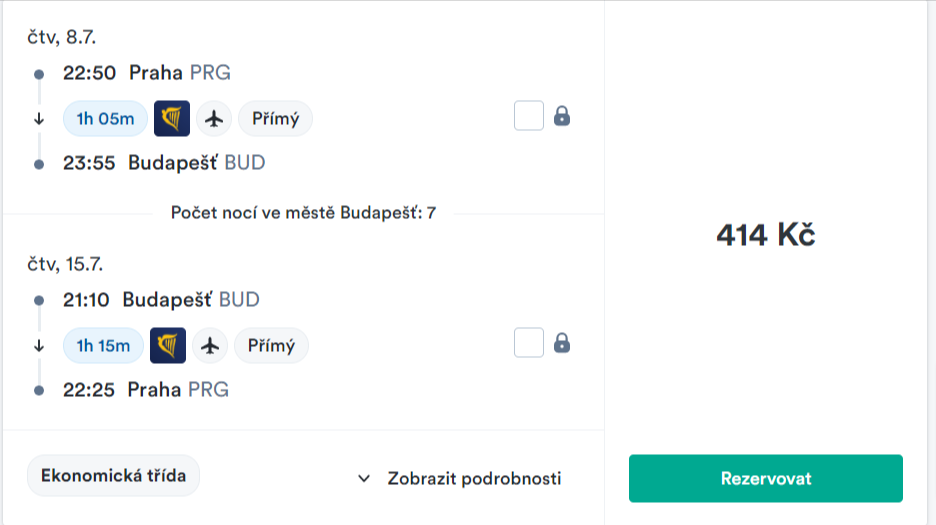Click the 1h 05m duration badge
The image size is (936, 525).
(105, 118)
